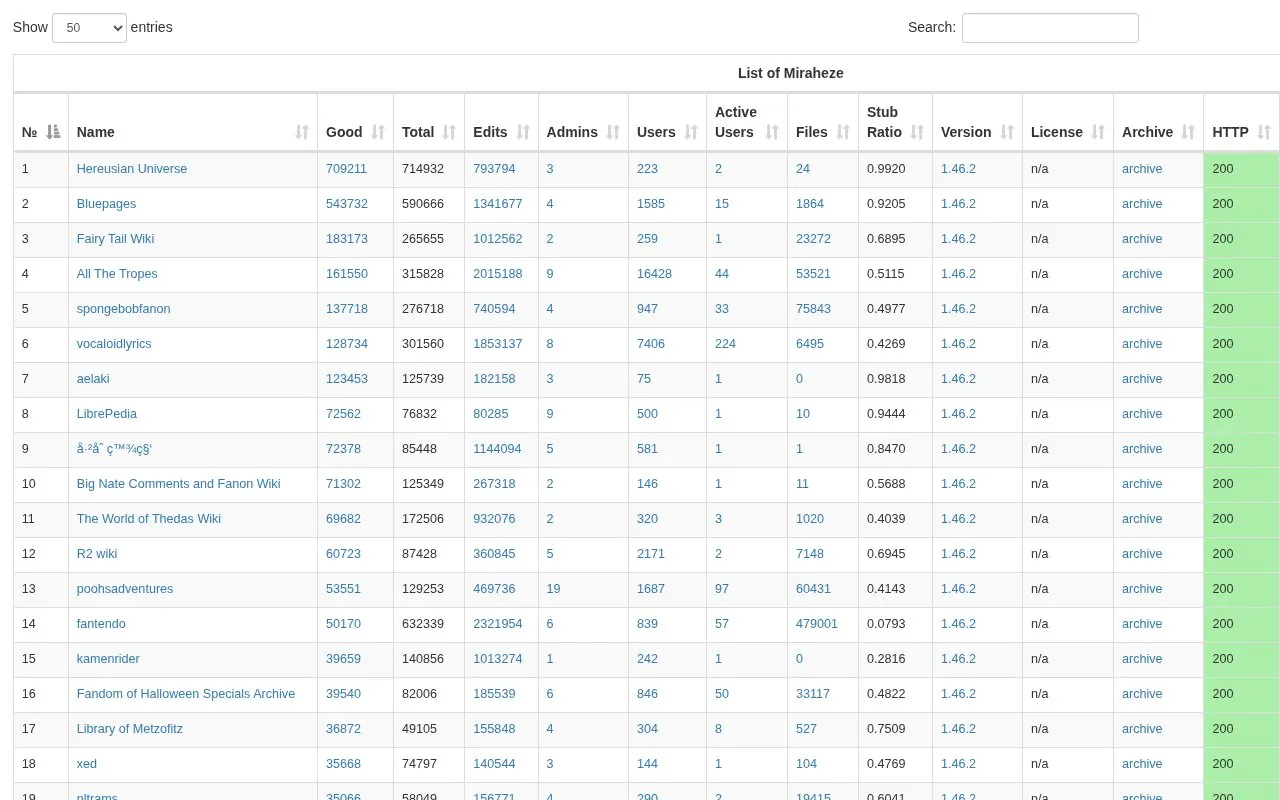Image resolution: width=1280 pixels, height=800 pixels.
Task: Open active users count 224 for vocaloidlyrics
Action: click(x=725, y=344)
